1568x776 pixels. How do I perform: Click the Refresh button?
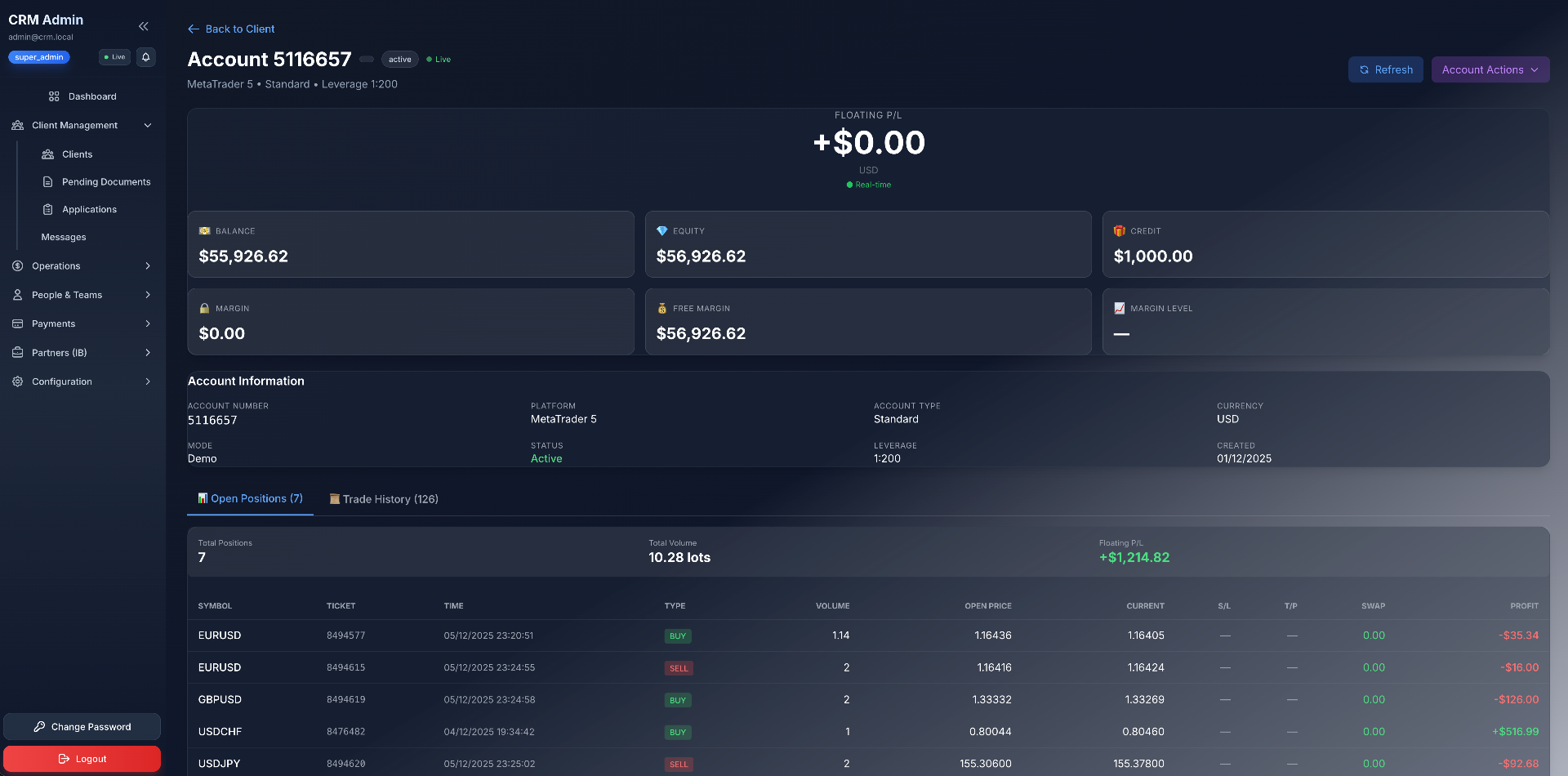1385,69
